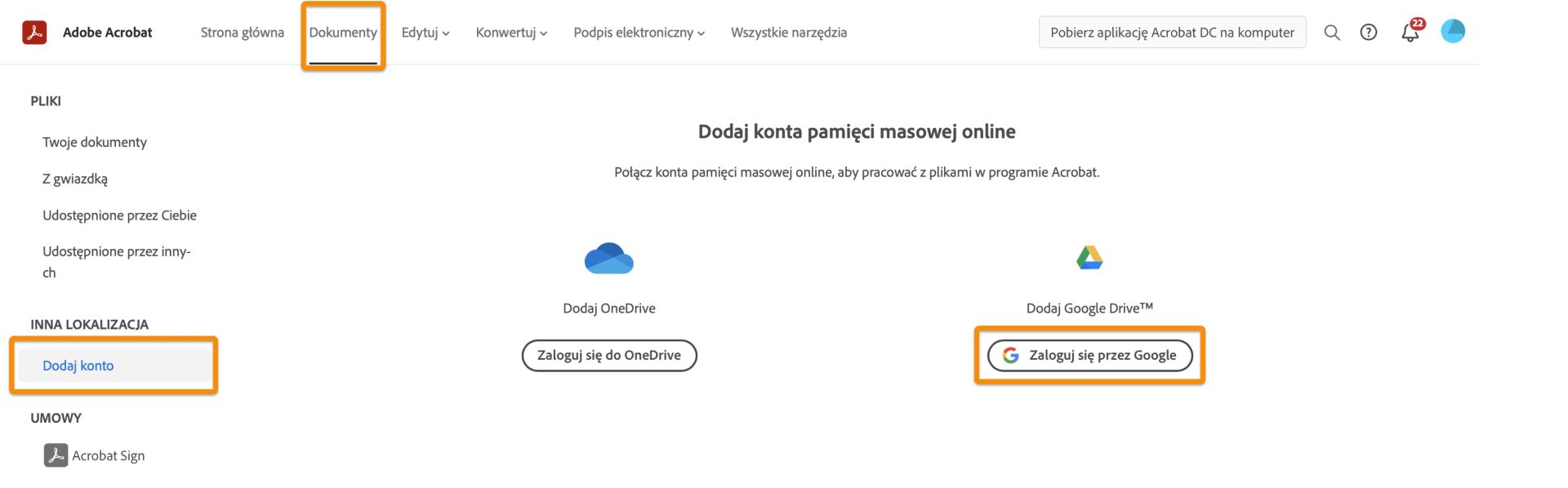Click the Adobe Acrobat title text
This screenshot has width=1568, height=488.
[x=108, y=33]
